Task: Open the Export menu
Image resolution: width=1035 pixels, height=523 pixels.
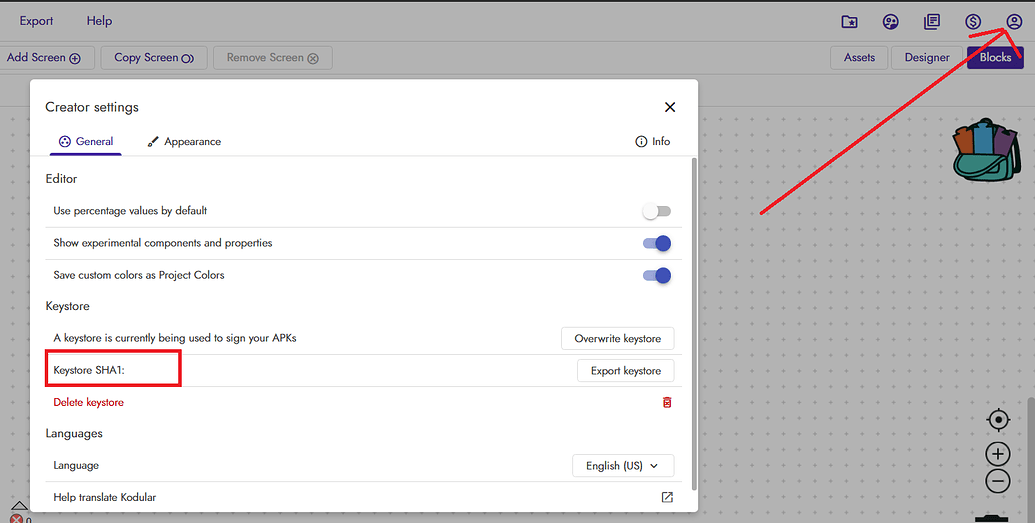Action: [x=37, y=21]
